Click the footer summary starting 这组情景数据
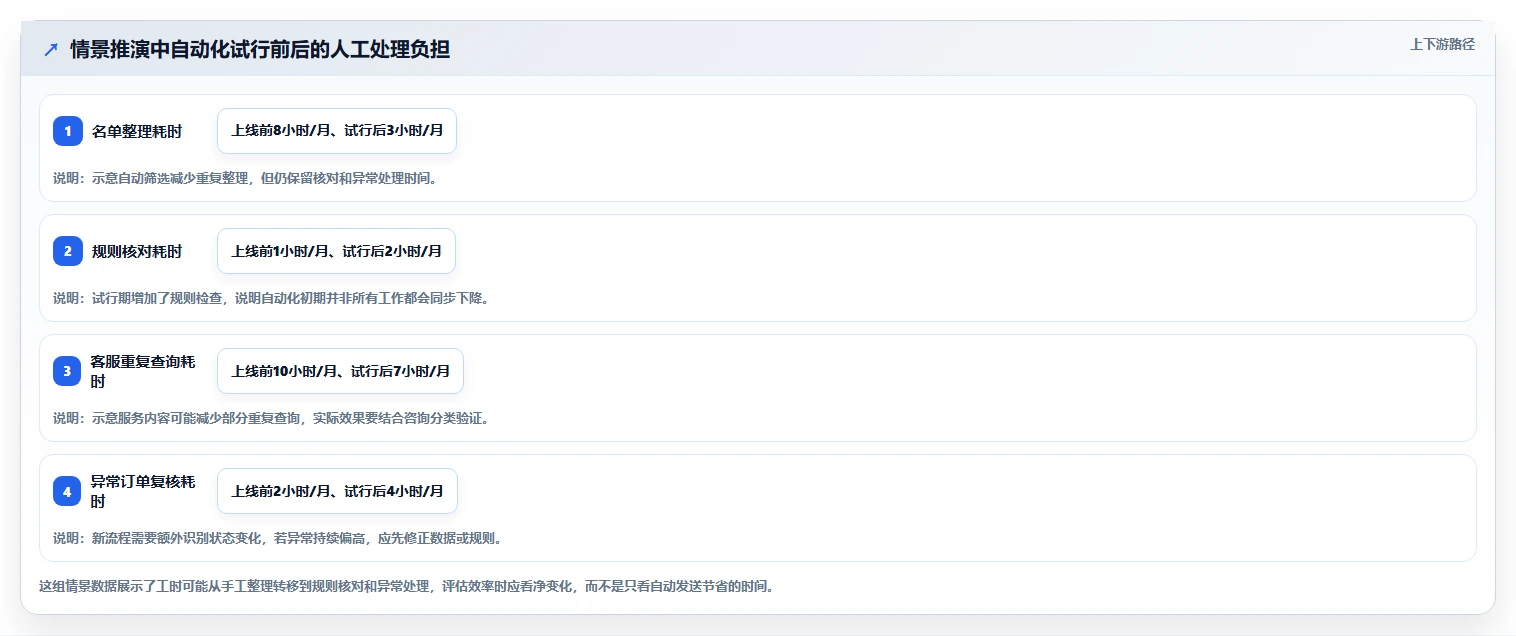1516x636 pixels. [406, 586]
